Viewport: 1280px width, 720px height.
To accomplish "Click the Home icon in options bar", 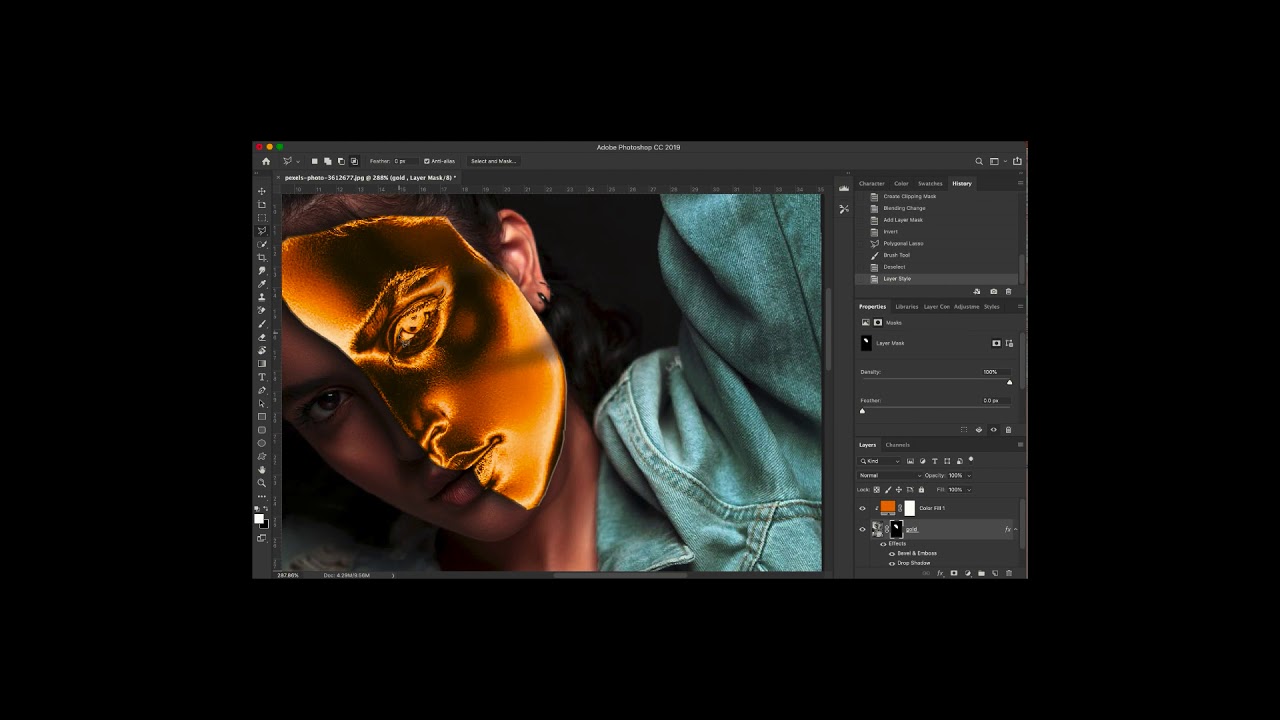I will point(266,161).
